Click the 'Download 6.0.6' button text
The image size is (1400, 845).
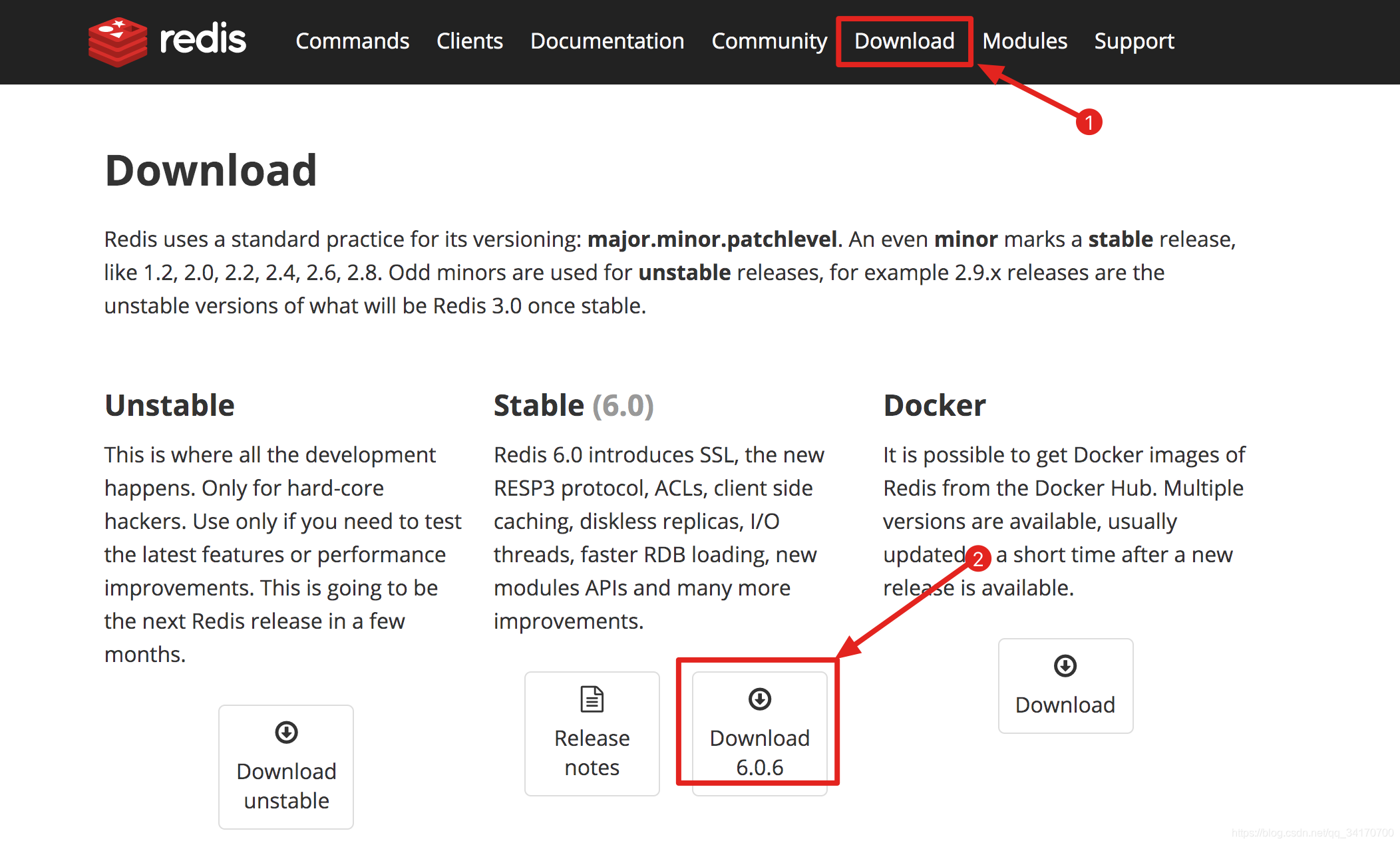point(760,753)
